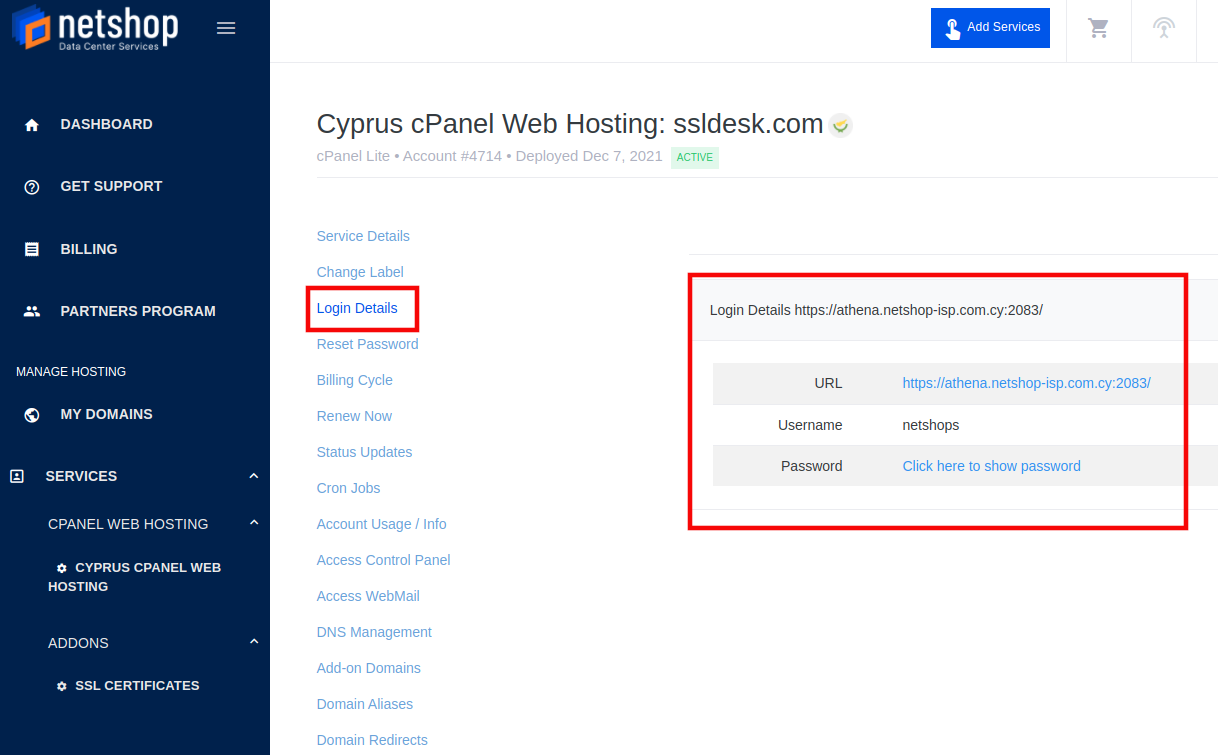Click the MANAGE HOSTING sidebar heading
1218x755 pixels.
pos(71,372)
